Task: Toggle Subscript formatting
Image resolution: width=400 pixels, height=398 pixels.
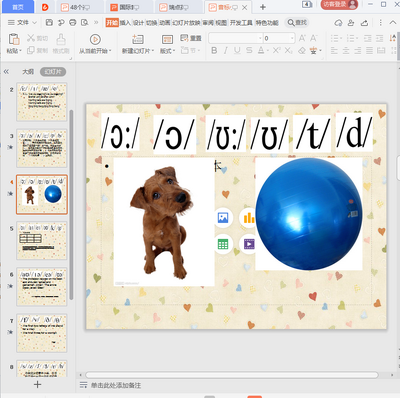Action: [289, 51]
